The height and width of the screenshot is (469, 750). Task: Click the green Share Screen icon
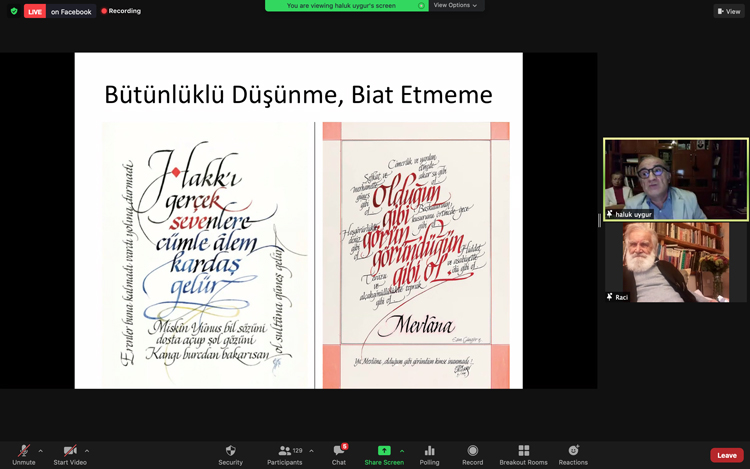384,450
